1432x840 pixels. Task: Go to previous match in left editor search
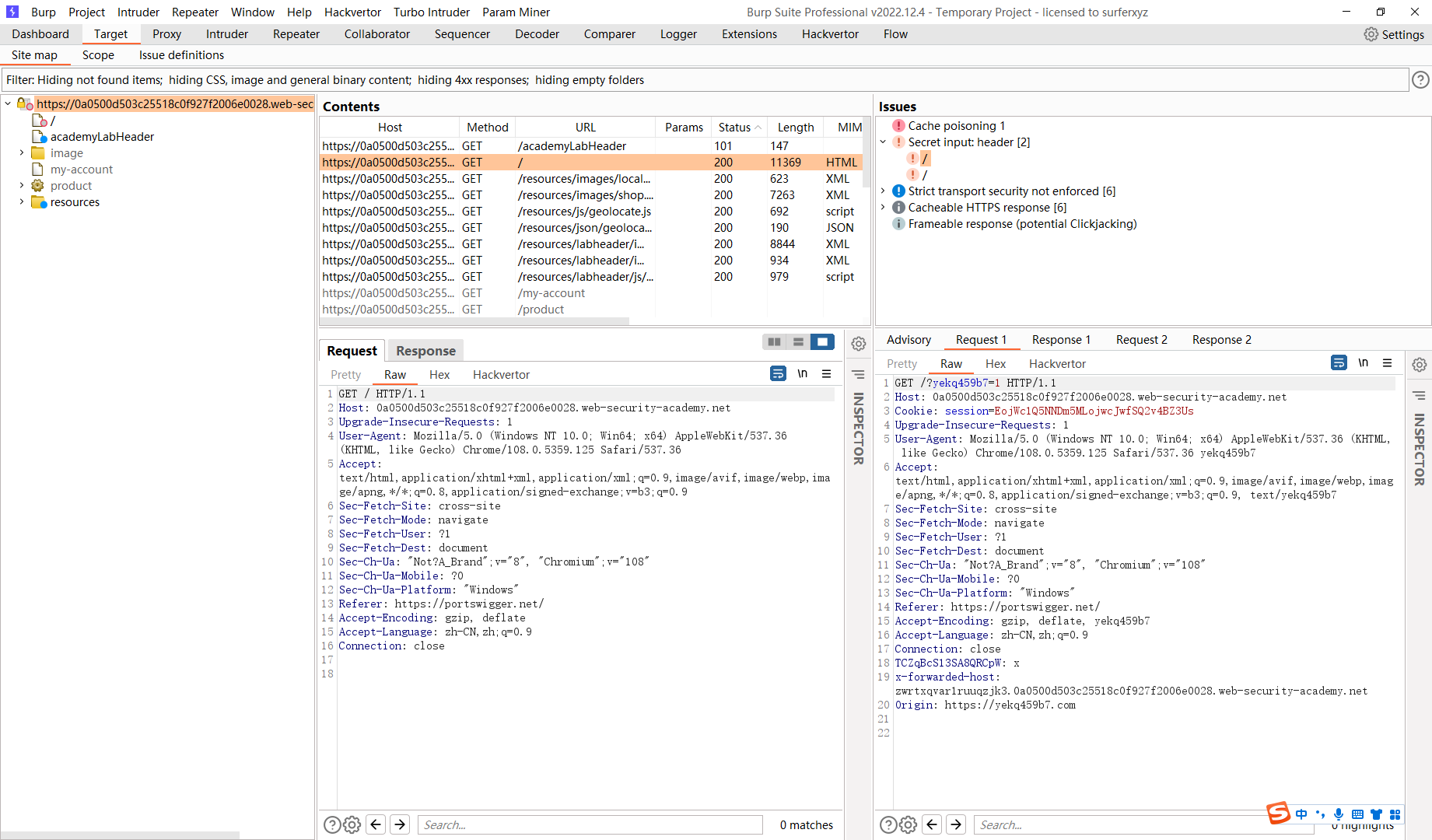pos(376,824)
